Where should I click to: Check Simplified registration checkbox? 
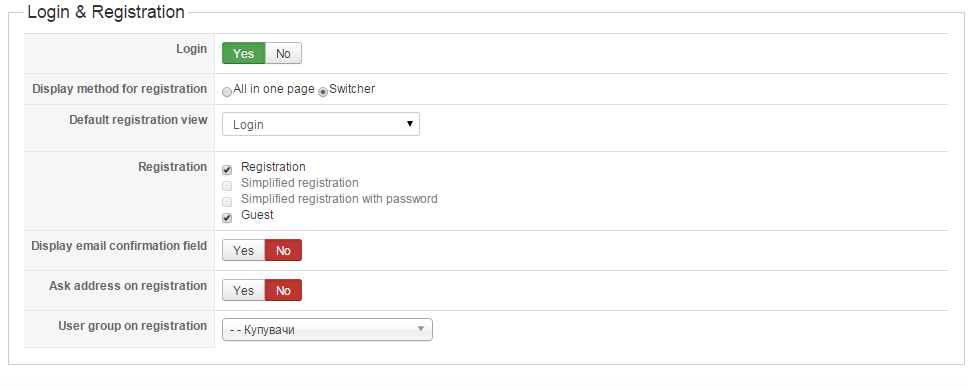pyautogui.click(x=227, y=185)
